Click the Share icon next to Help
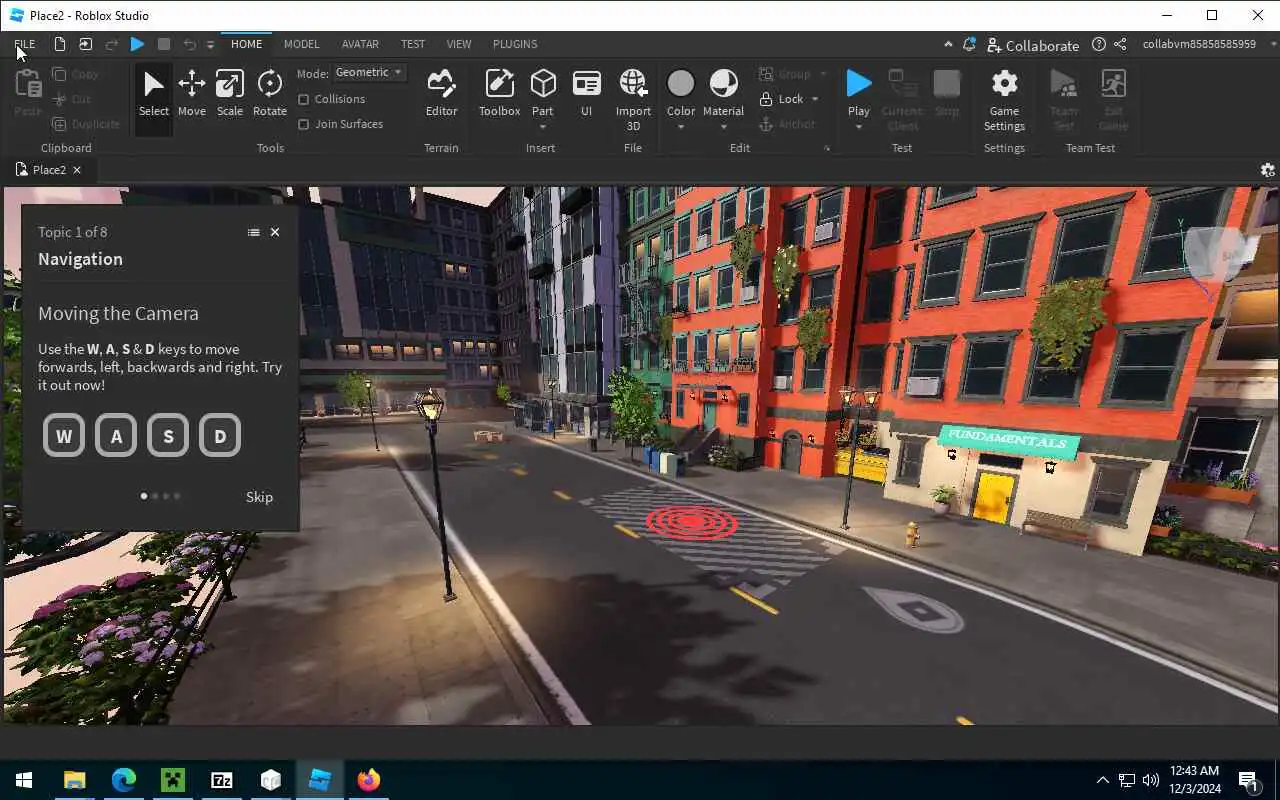The height and width of the screenshot is (800, 1280). 1120,44
